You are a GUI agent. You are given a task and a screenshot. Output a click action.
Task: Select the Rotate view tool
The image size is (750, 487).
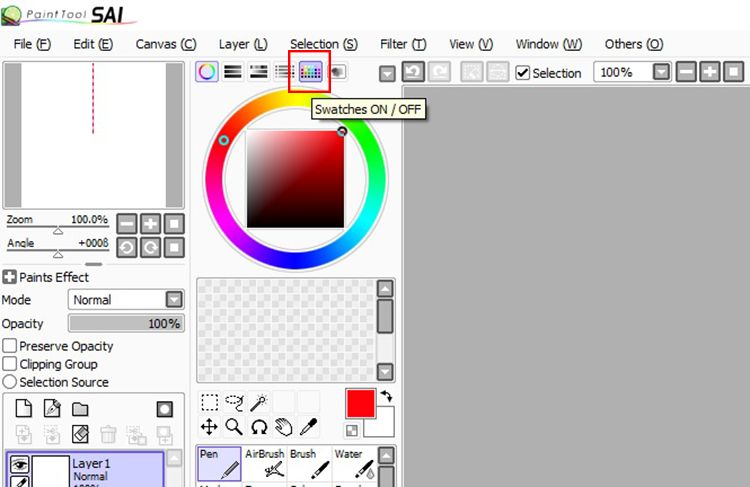click(x=259, y=427)
